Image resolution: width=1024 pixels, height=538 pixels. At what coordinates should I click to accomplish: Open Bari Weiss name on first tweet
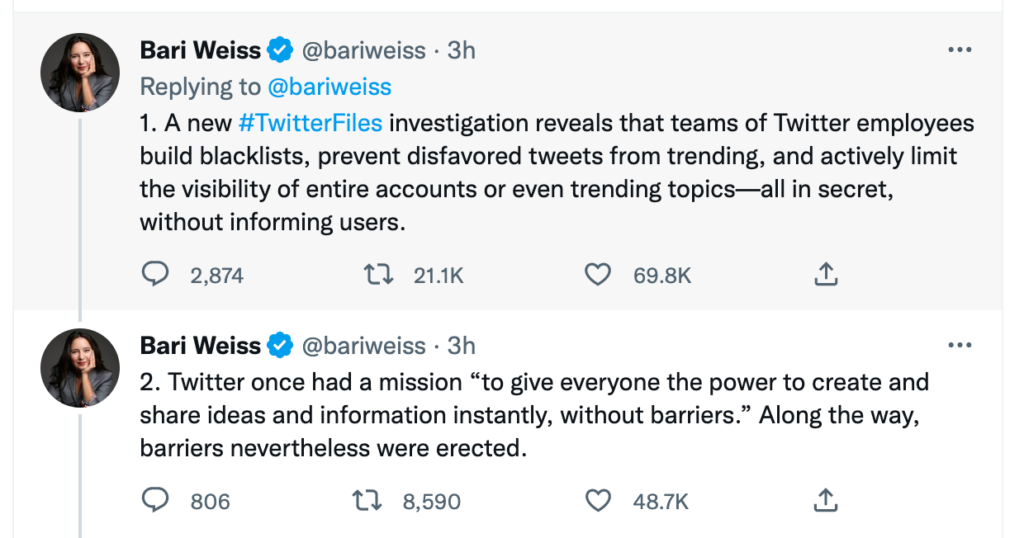point(200,50)
